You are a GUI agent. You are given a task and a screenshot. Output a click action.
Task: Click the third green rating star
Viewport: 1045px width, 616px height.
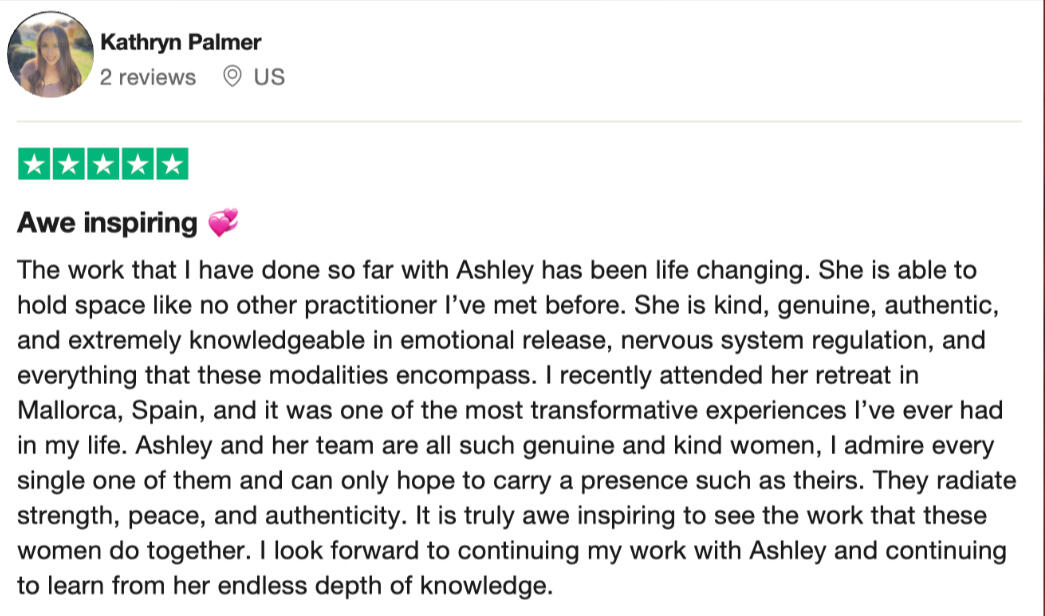[x=103, y=164]
